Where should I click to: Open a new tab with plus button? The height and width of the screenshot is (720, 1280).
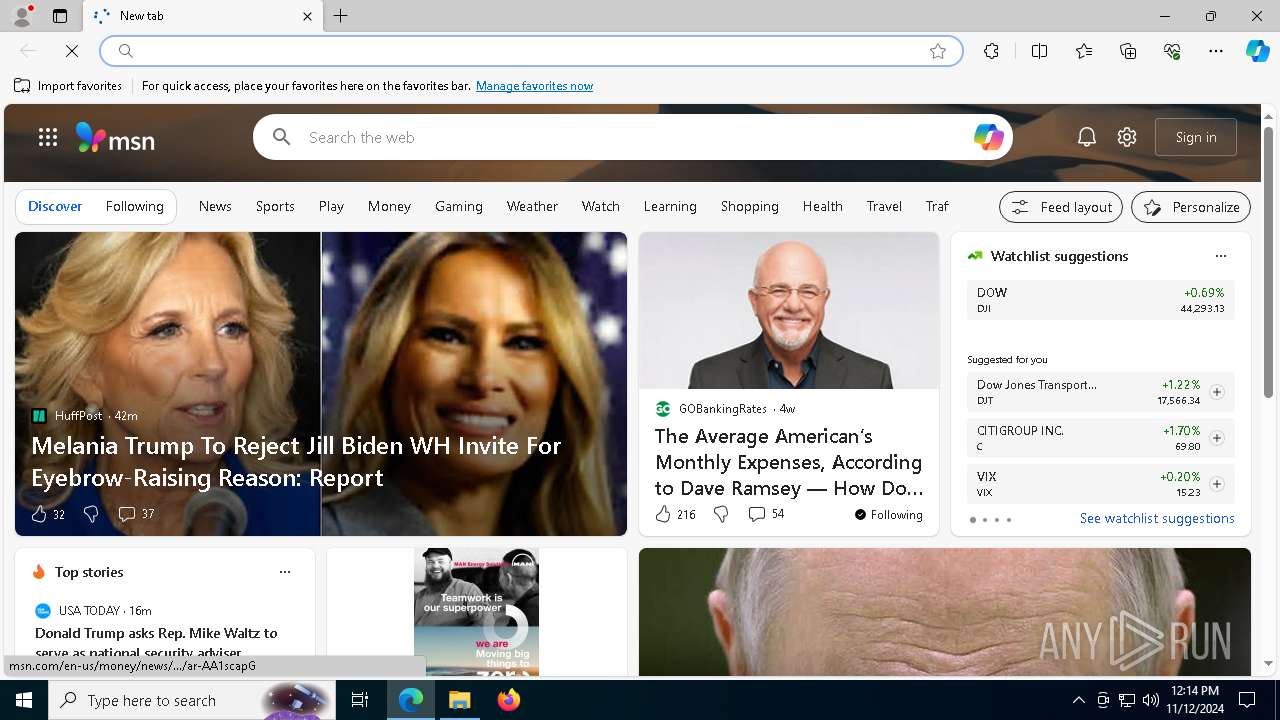pyautogui.click(x=340, y=16)
